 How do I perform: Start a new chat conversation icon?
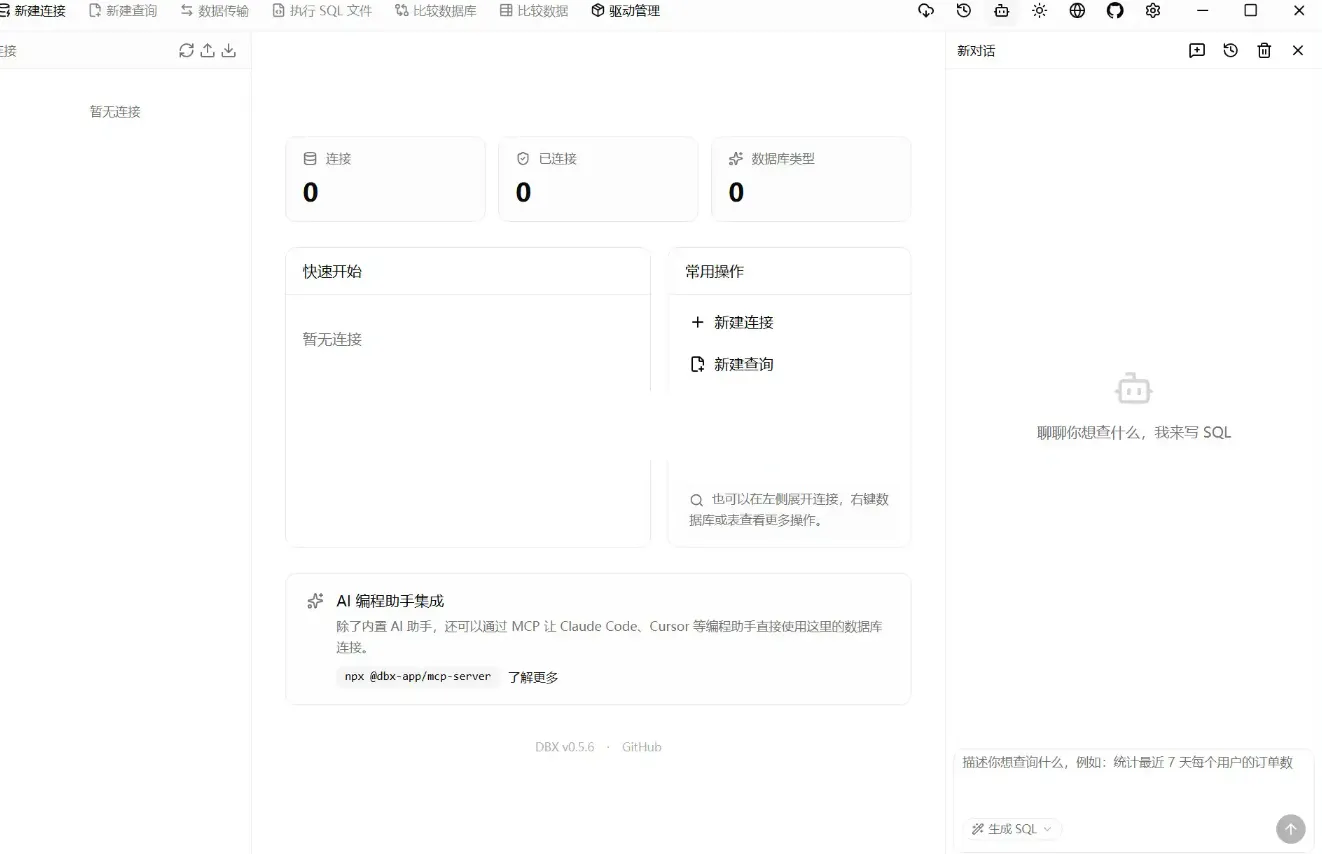1197,50
